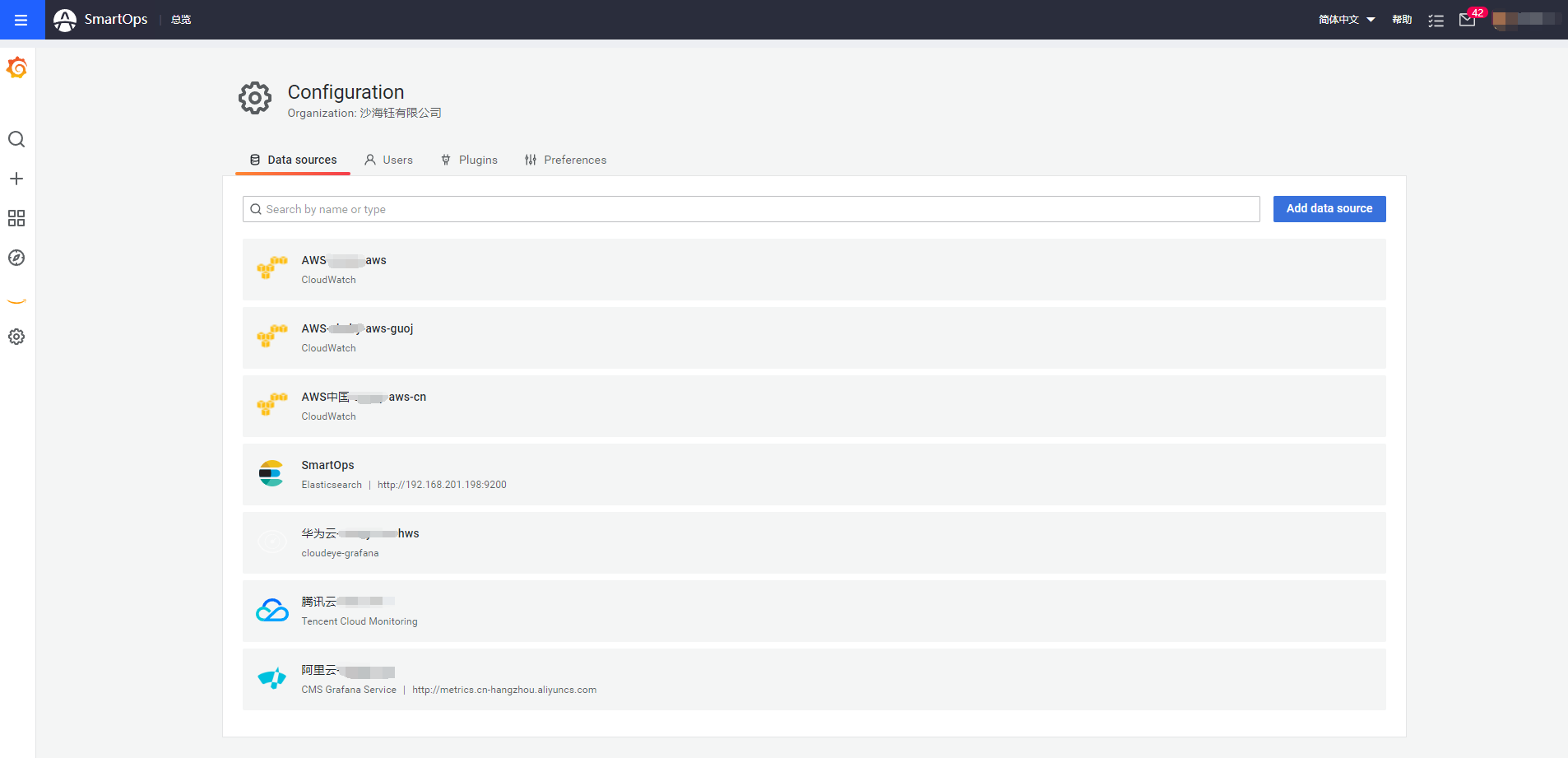Focus the Search by name or type field
1568x758 pixels.
(751, 209)
